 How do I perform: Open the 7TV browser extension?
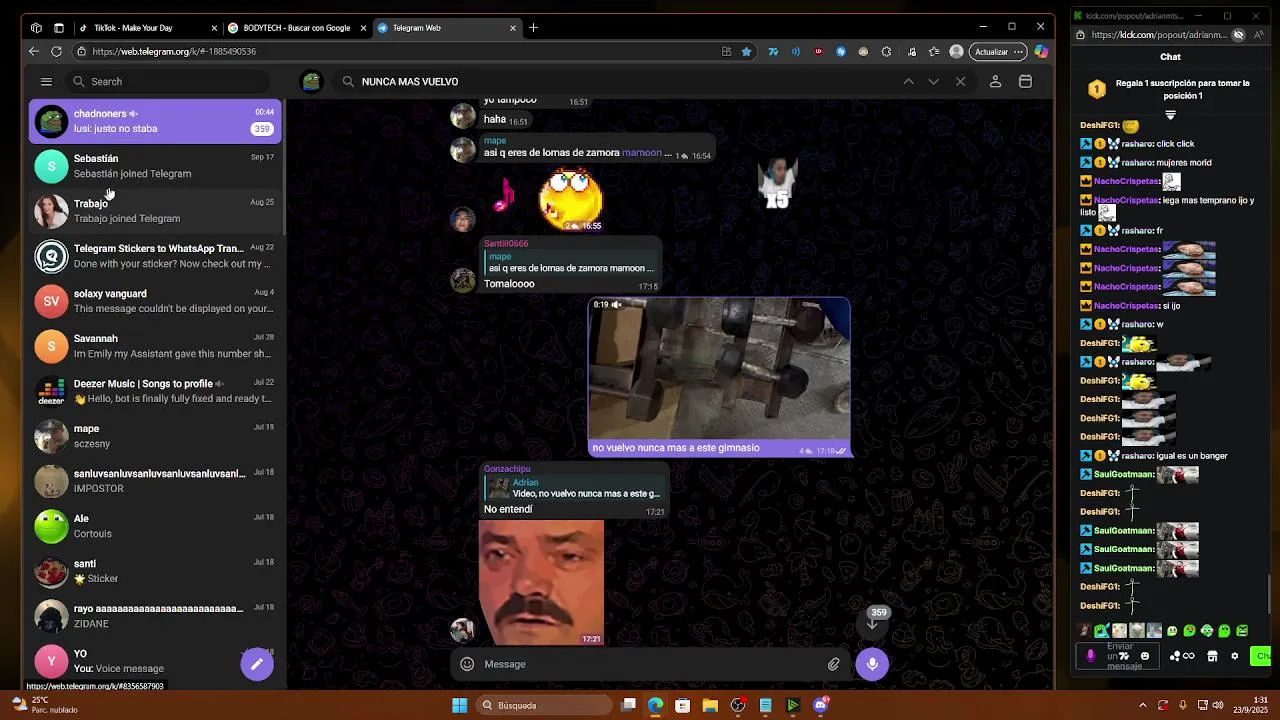pyautogui.click(x=773, y=51)
